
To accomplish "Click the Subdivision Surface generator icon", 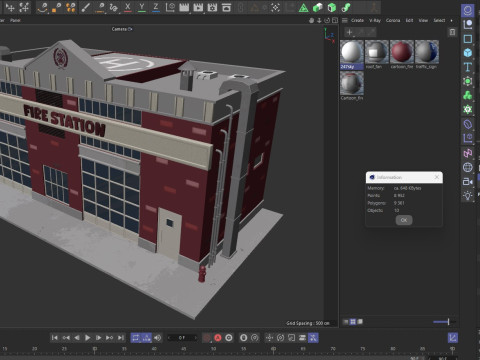I will coord(468,81).
